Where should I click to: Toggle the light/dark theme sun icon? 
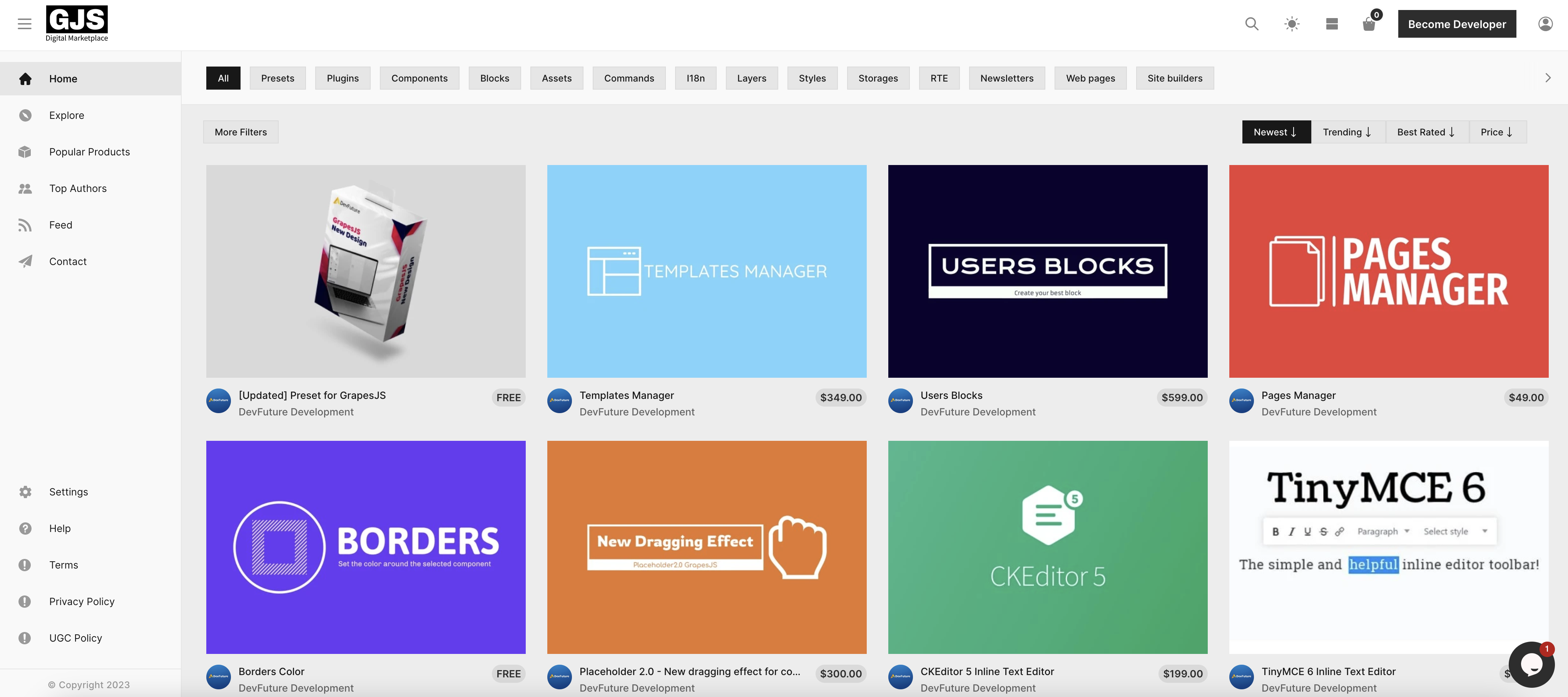[x=1292, y=24]
